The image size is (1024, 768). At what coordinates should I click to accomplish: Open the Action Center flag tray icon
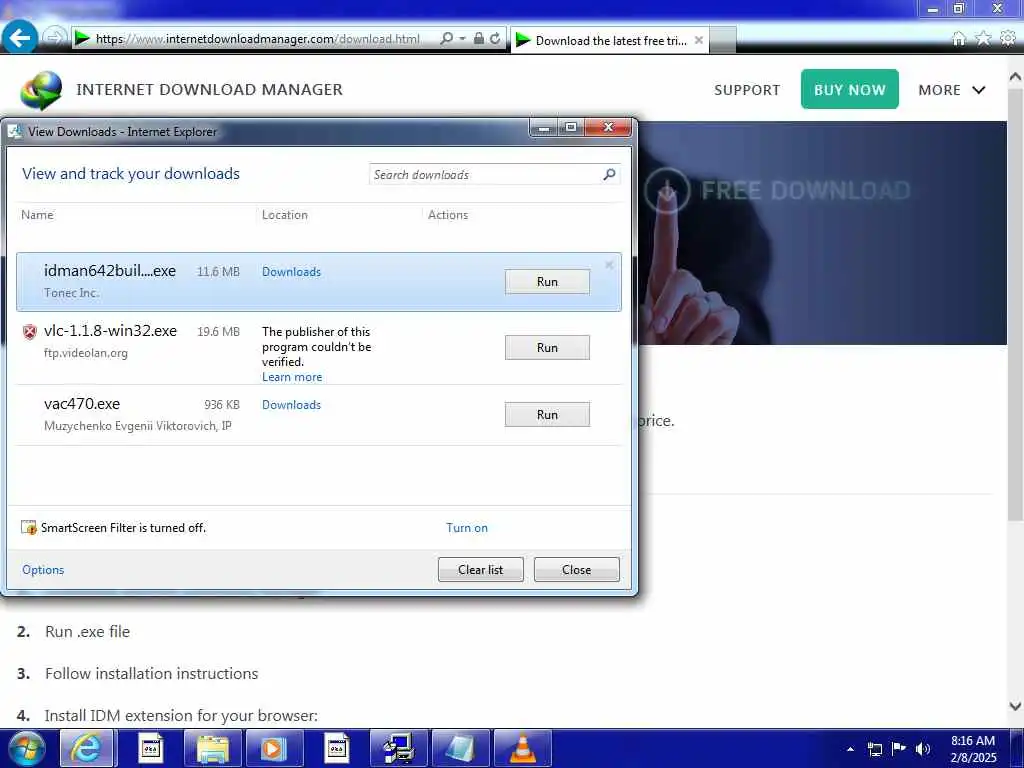click(x=899, y=748)
